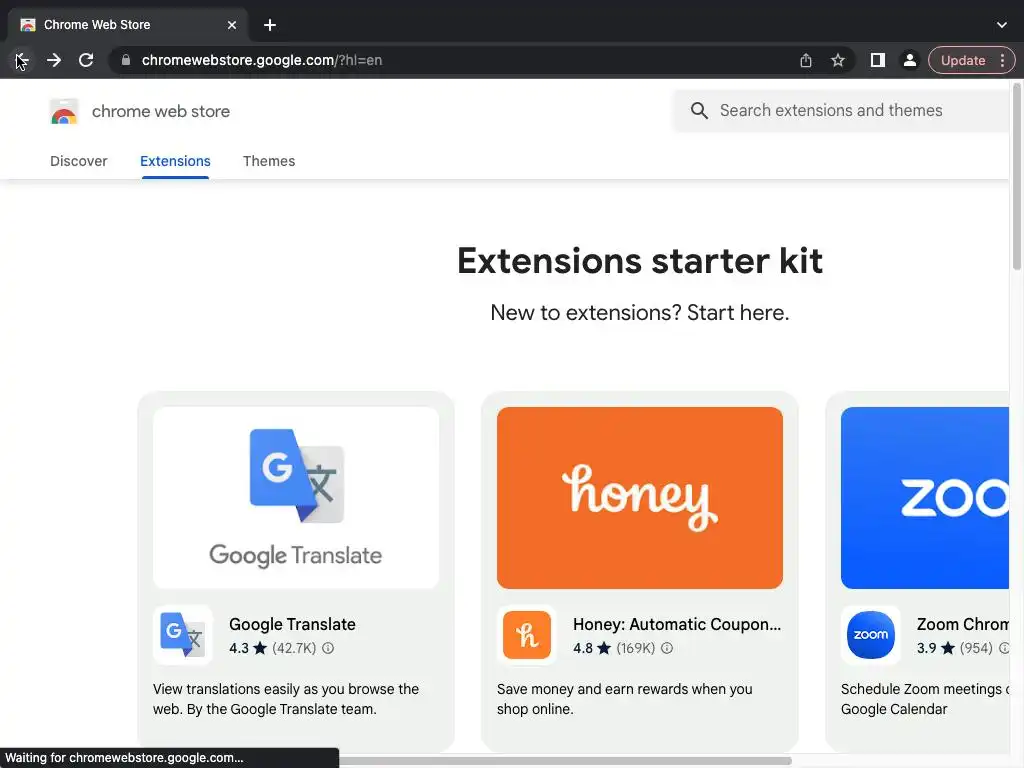1024x768 pixels.
Task: Click the horizontal scrollbar at bottom
Action: point(566,761)
